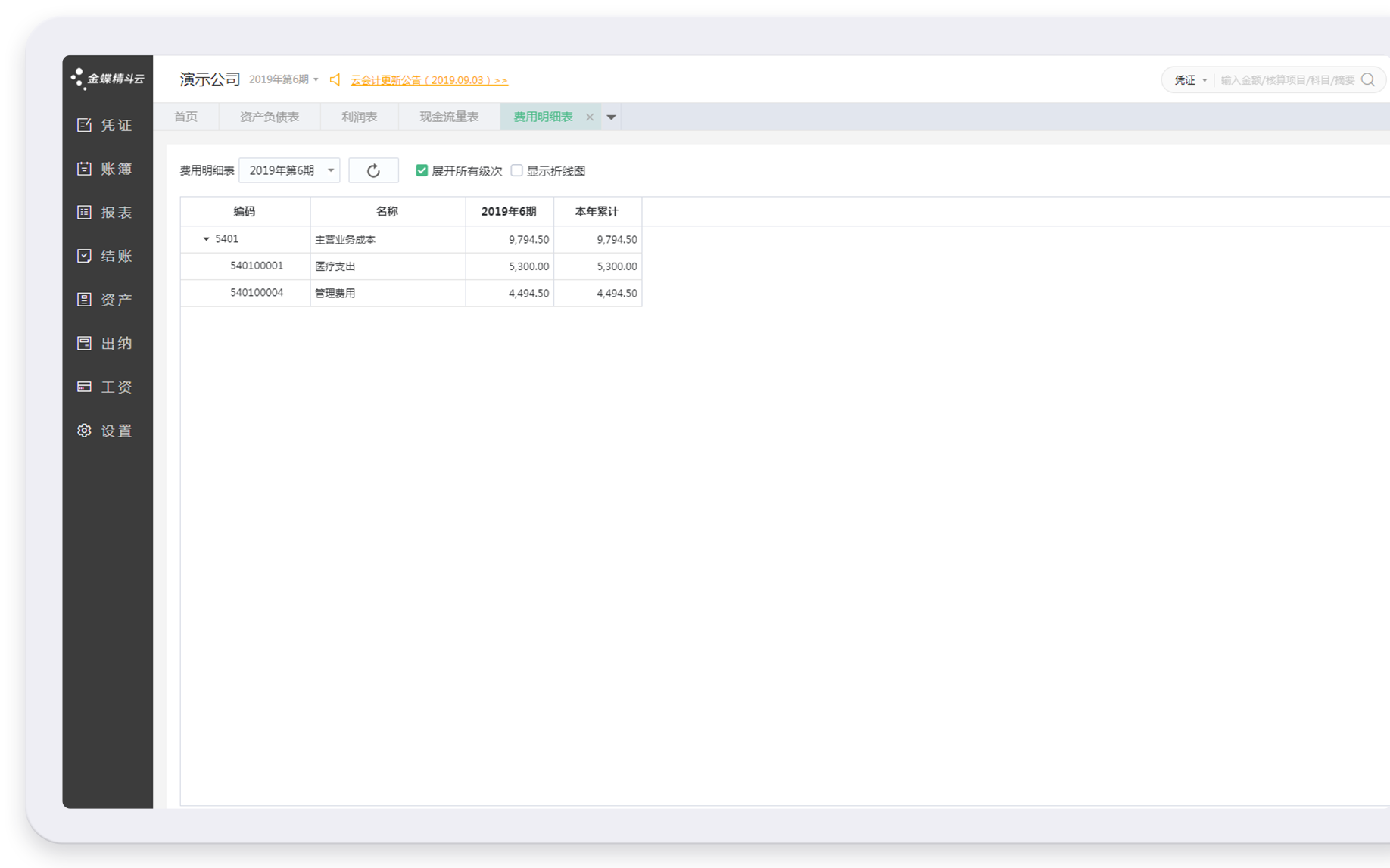Open the 云会计更新公告 announcement link
Viewport: 1390px width, 868px height.
(x=429, y=80)
